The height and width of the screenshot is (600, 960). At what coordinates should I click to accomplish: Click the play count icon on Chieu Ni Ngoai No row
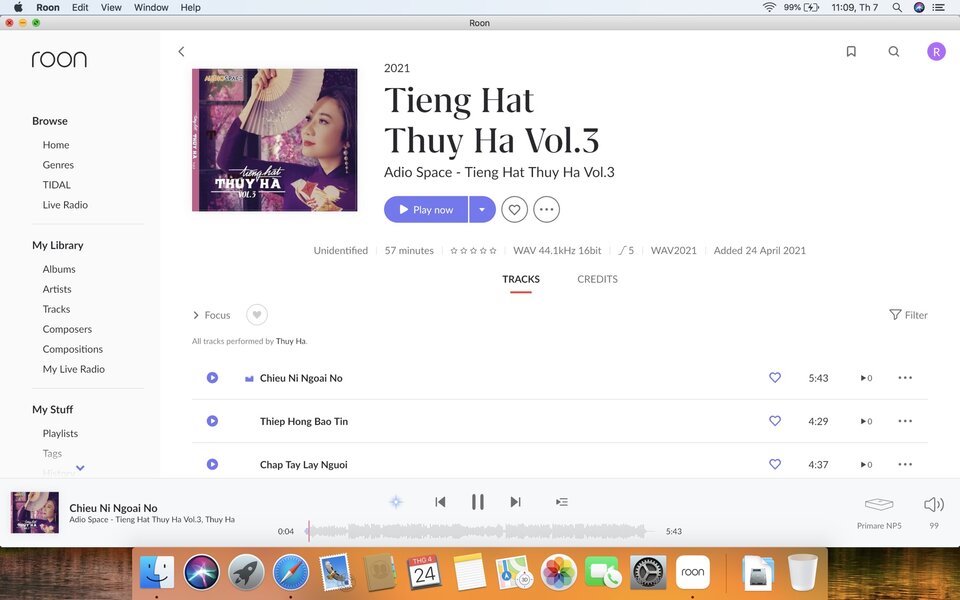[x=866, y=378]
